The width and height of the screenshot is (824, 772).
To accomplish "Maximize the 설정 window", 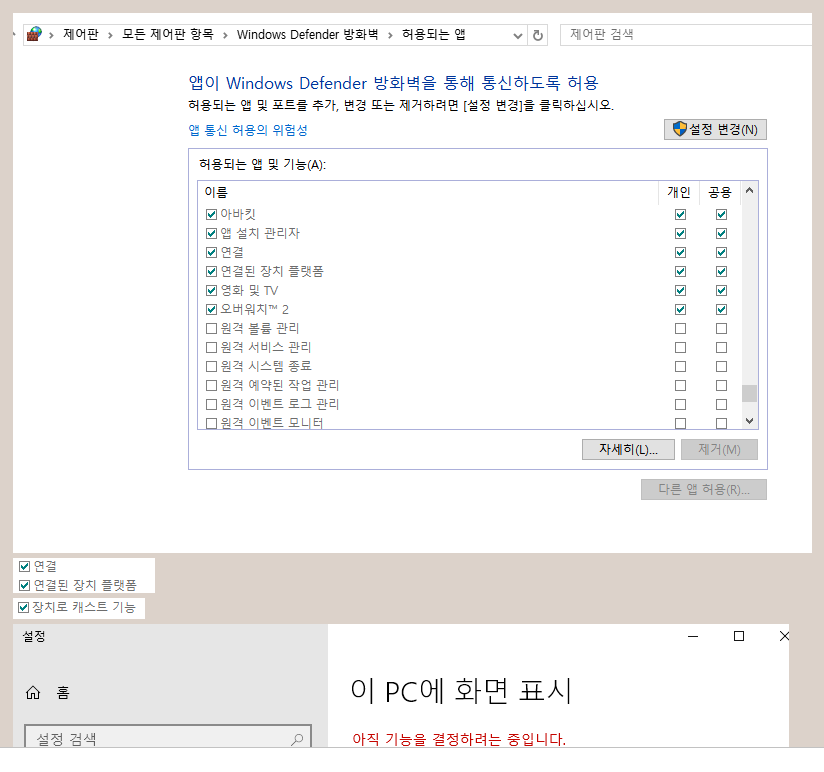I will [x=739, y=636].
